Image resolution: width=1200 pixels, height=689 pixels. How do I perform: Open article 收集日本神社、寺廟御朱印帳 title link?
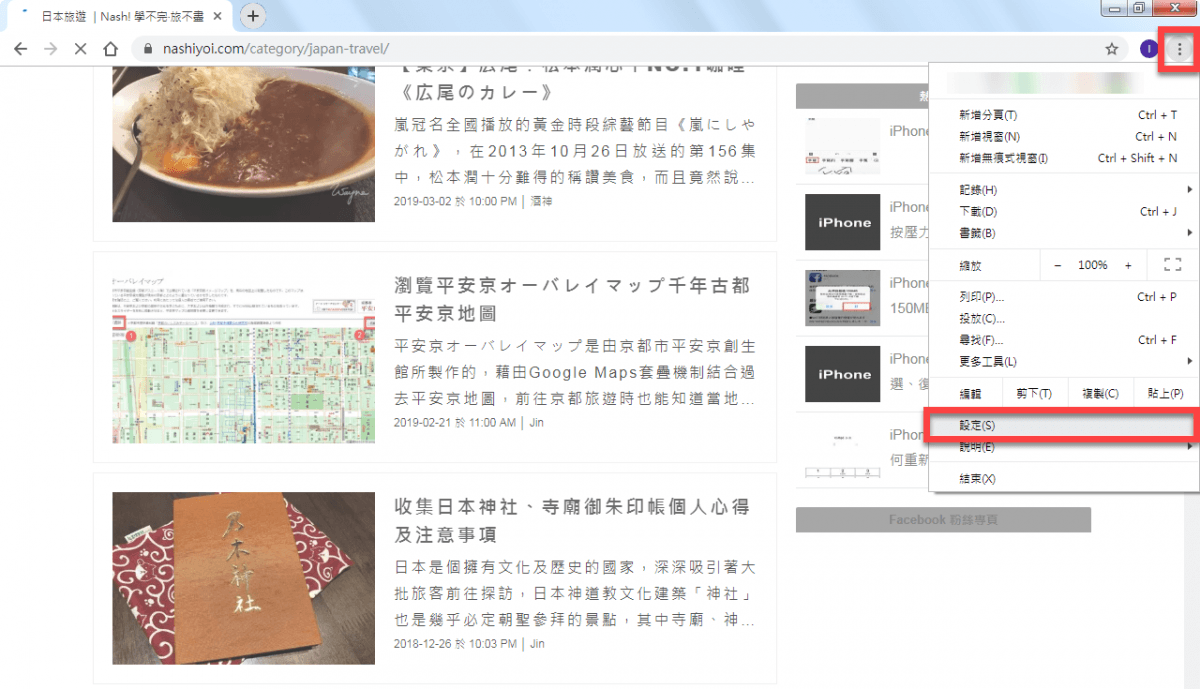(x=572, y=521)
